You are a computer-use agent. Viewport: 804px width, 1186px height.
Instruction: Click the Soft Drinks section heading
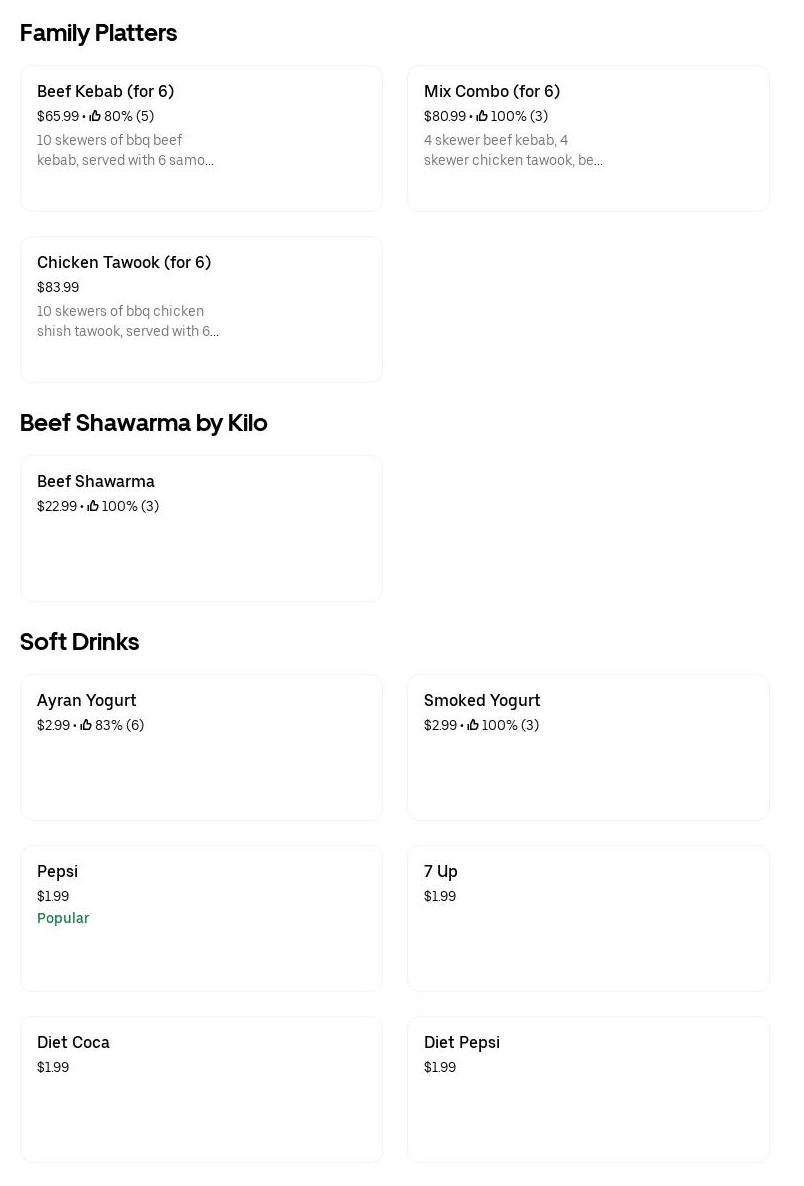[x=79, y=642]
